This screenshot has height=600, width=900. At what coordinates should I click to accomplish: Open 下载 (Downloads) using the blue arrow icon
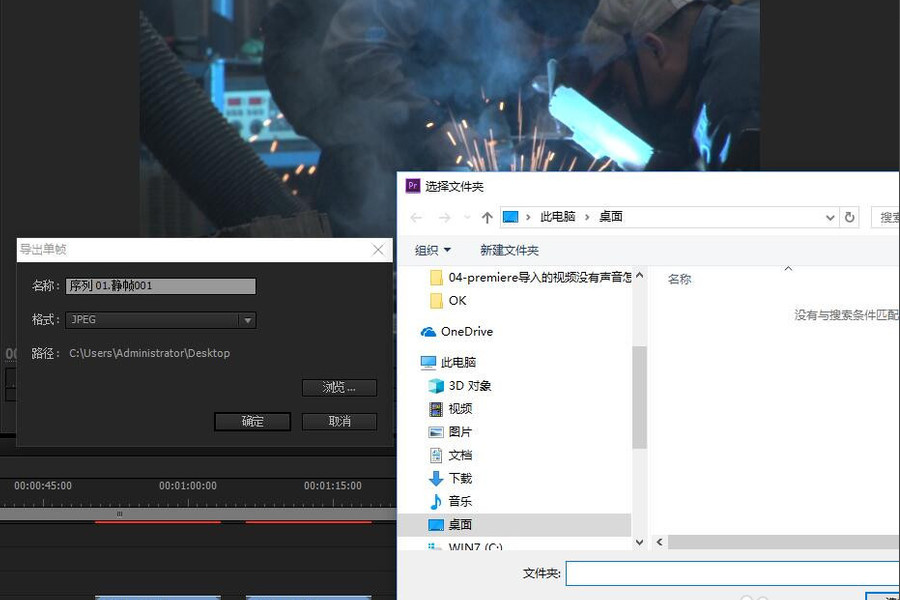point(434,477)
